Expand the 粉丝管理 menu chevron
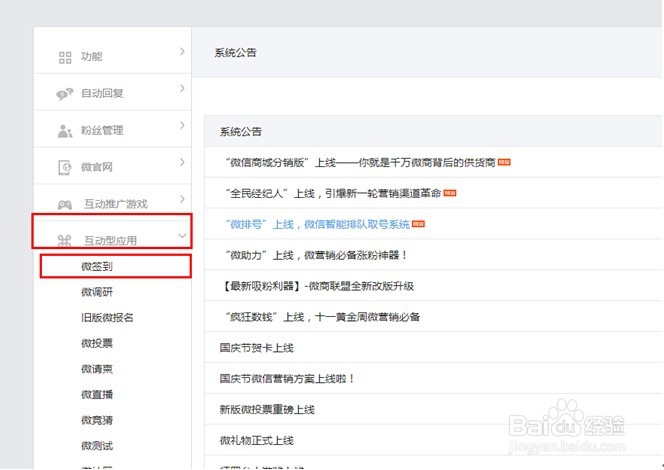Screen dimensions: 664x470 pos(182,125)
